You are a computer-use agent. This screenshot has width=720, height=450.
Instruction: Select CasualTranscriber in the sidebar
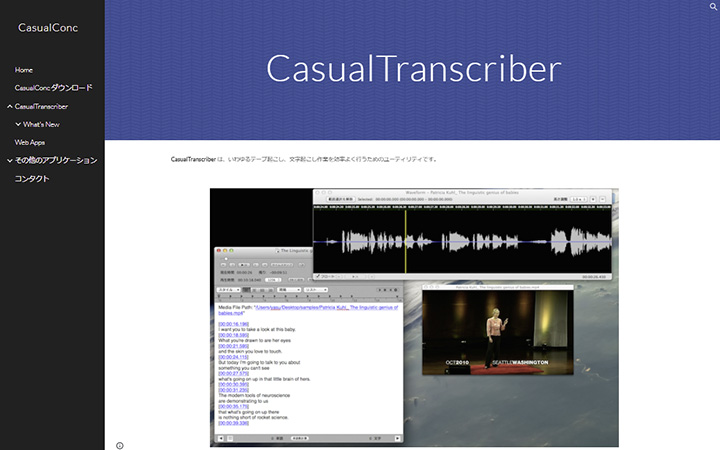(x=41, y=107)
